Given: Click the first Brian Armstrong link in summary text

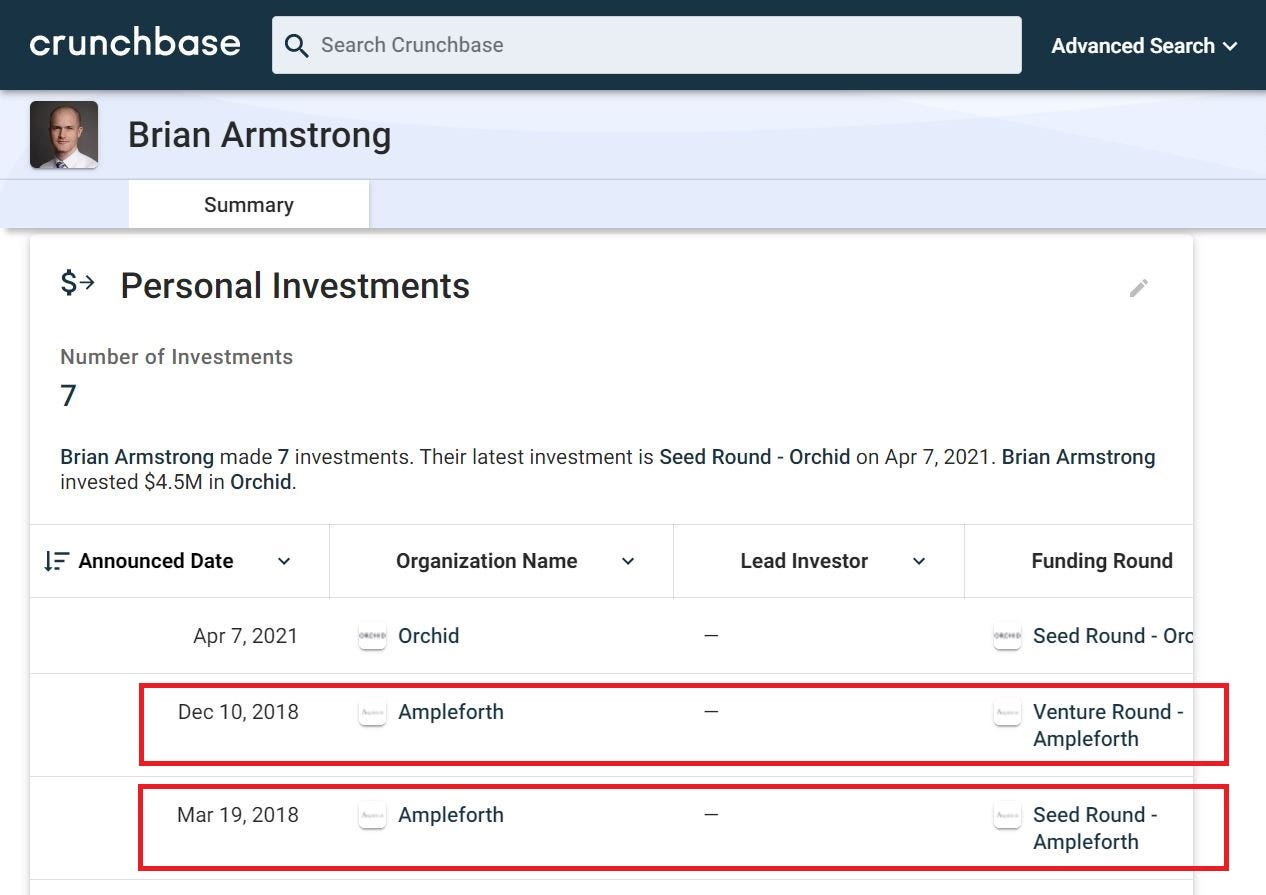Looking at the screenshot, I should click(x=137, y=457).
